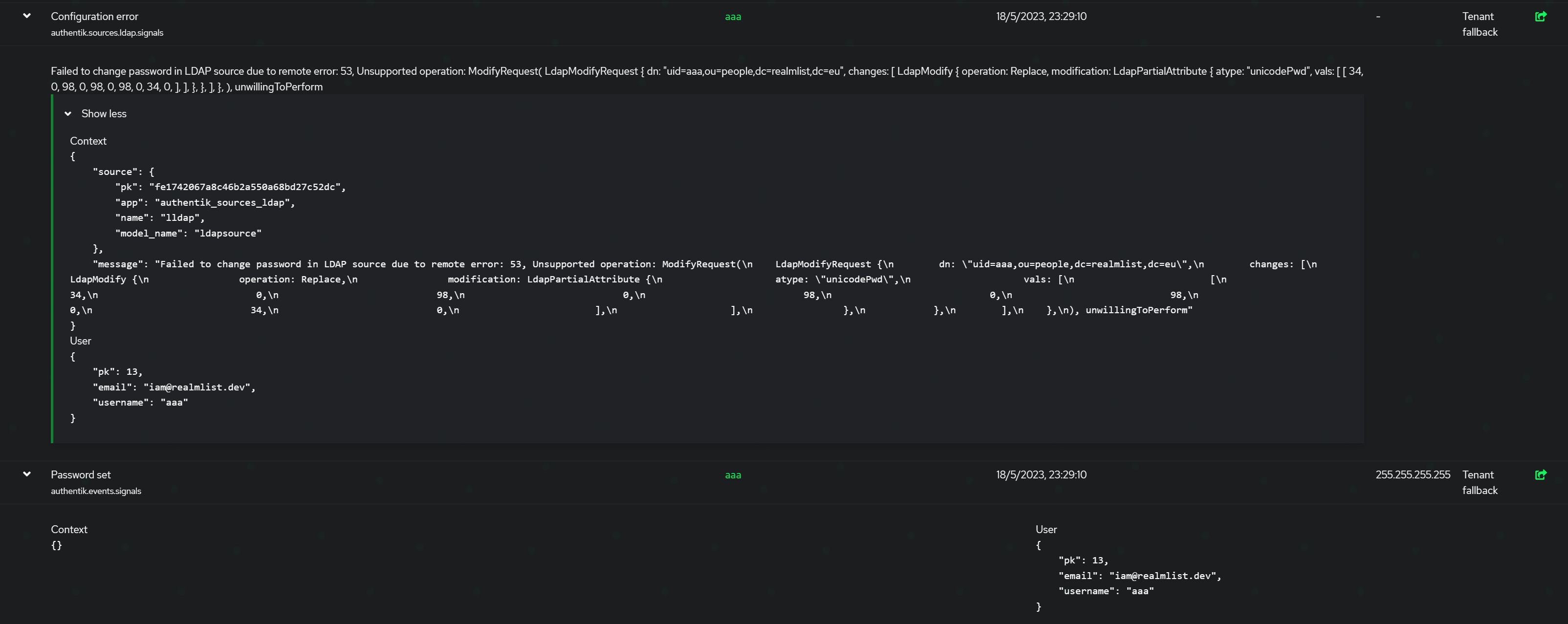Click the chevron icon beside Show less

click(x=68, y=113)
